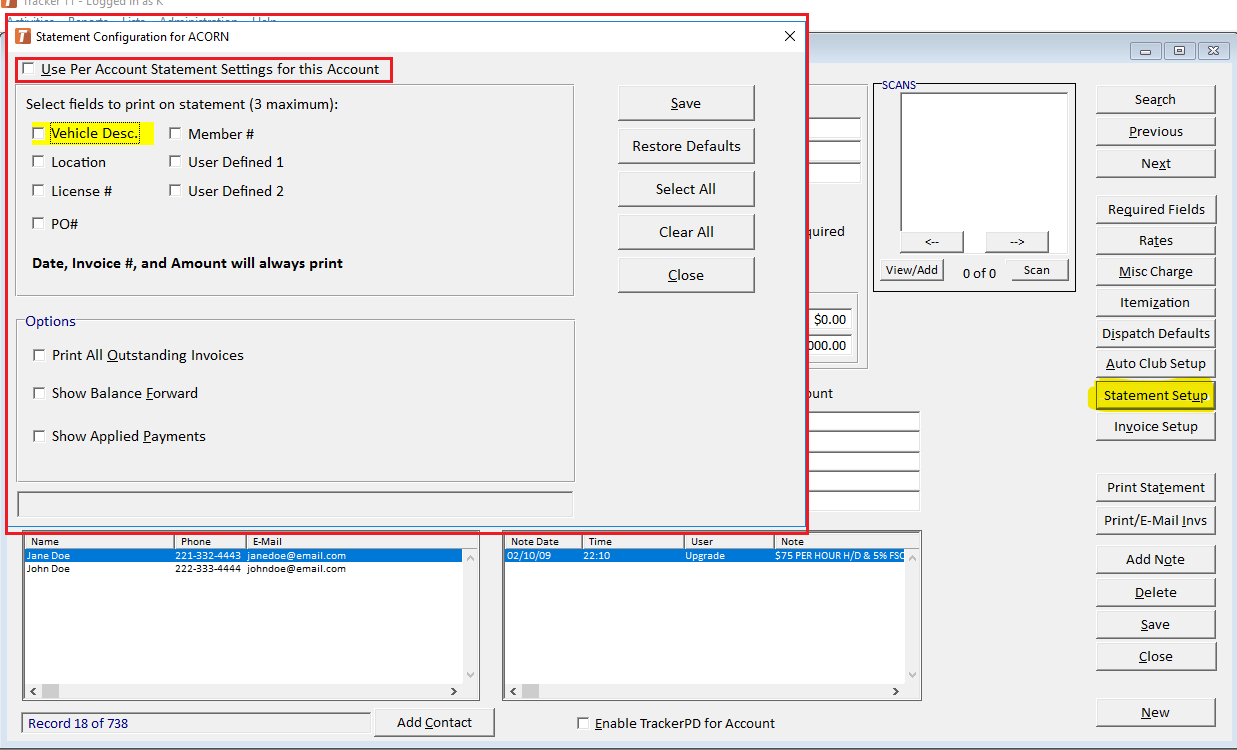1237x750 pixels.
Task: Go to Previous account record
Action: click(x=1155, y=131)
